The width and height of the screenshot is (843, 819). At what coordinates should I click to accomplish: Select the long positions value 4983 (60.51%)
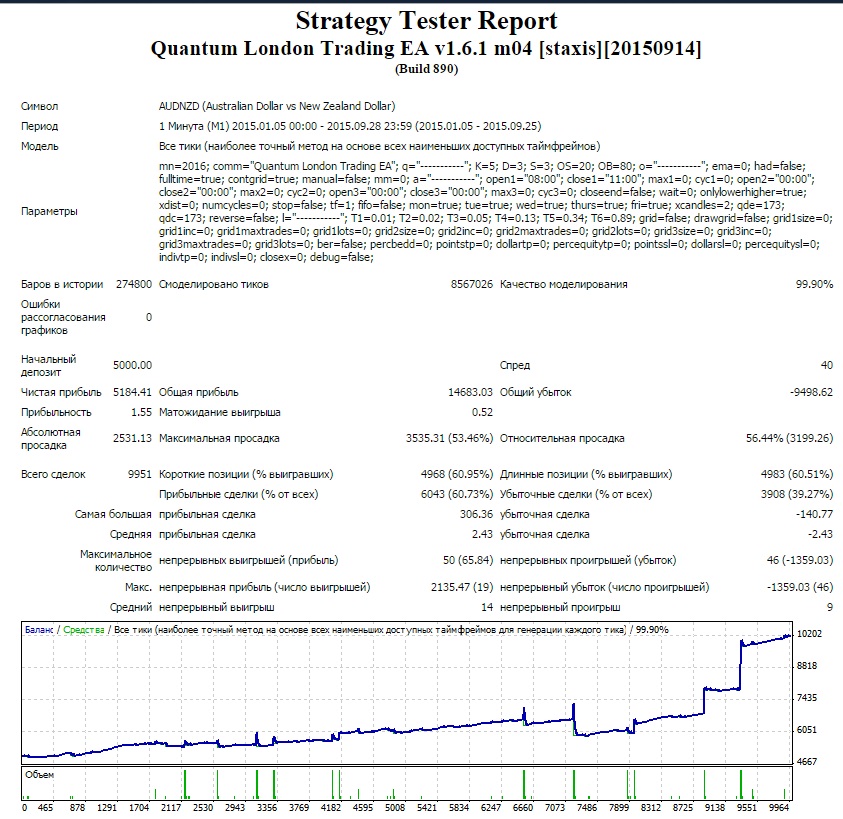coord(797,474)
